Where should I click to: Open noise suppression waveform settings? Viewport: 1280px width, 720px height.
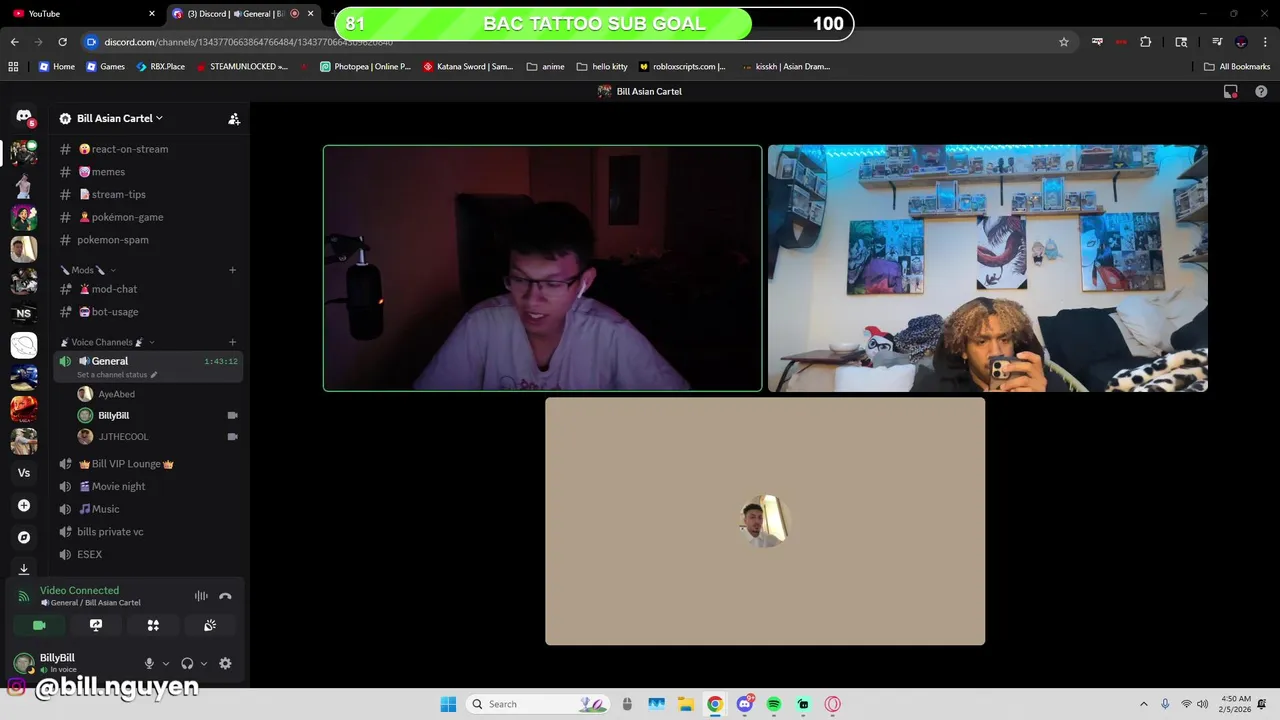pyautogui.click(x=201, y=596)
